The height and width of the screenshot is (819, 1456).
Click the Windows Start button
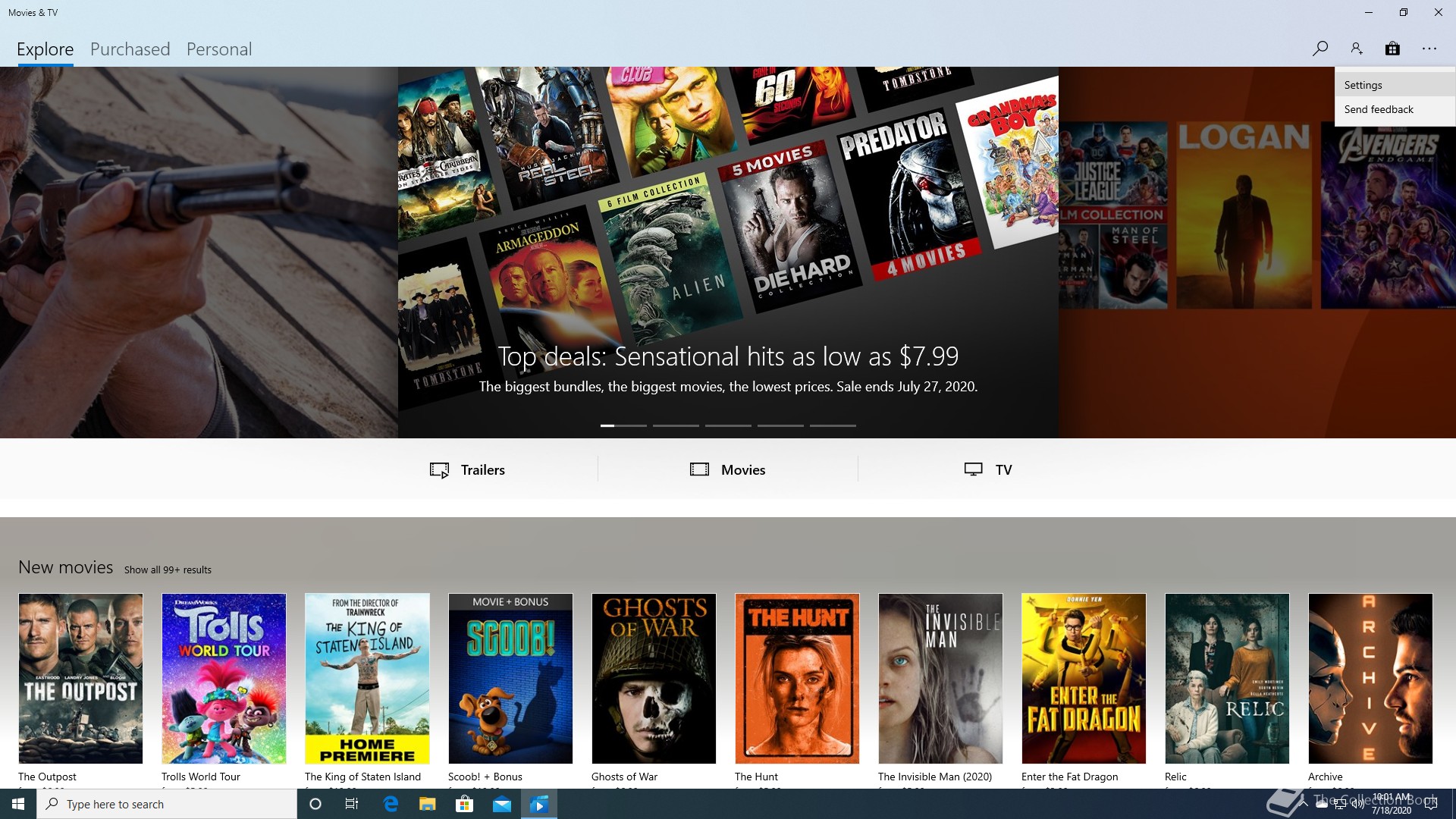pos(18,804)
